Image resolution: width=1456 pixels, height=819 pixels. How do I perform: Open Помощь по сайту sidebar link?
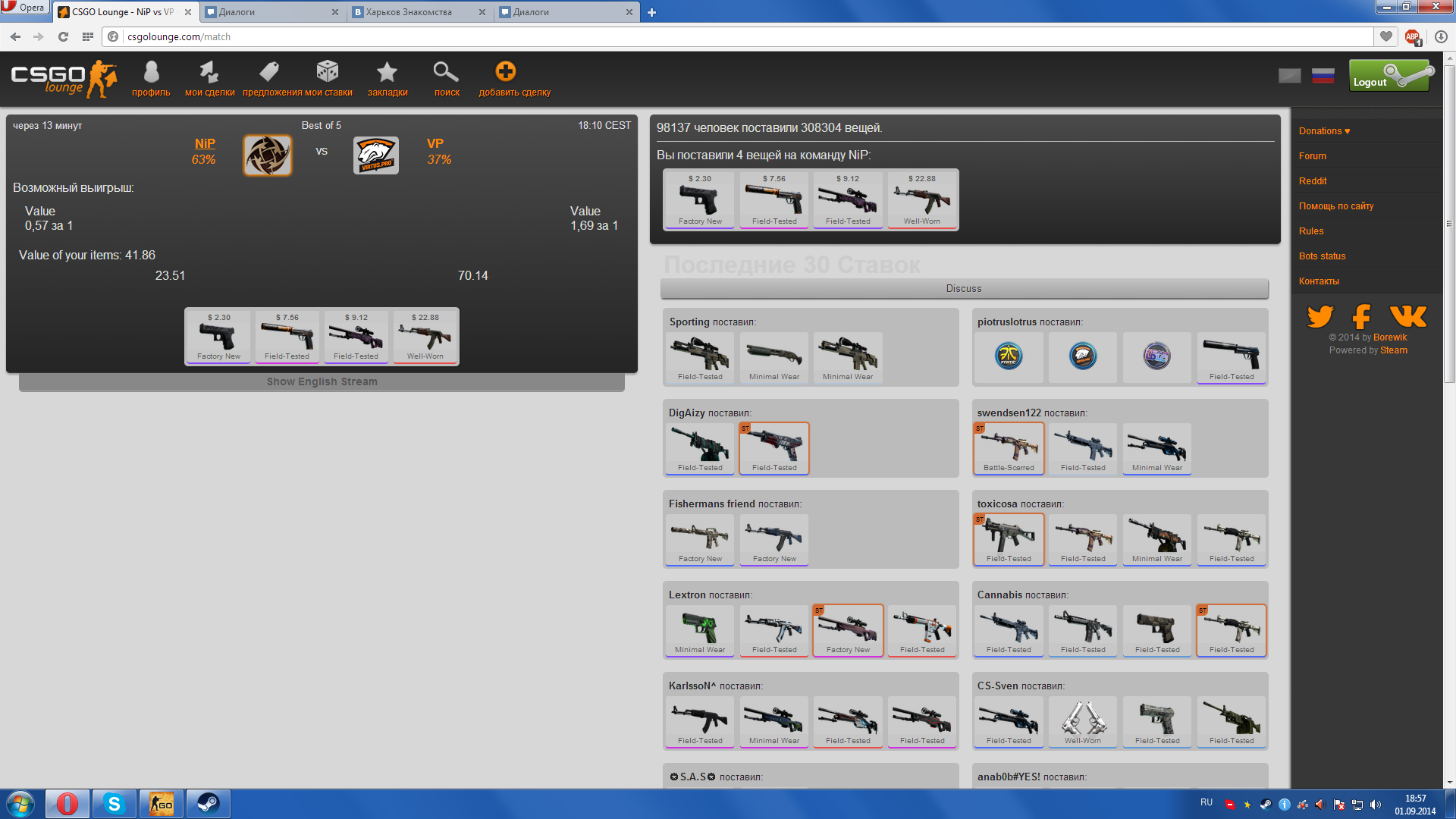[1335, 206]
